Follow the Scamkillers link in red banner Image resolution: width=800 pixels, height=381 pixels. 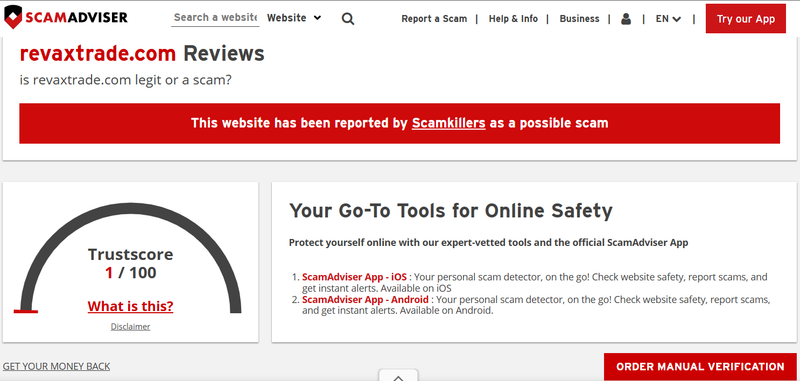pyautogui.click(x=448, y=123)
